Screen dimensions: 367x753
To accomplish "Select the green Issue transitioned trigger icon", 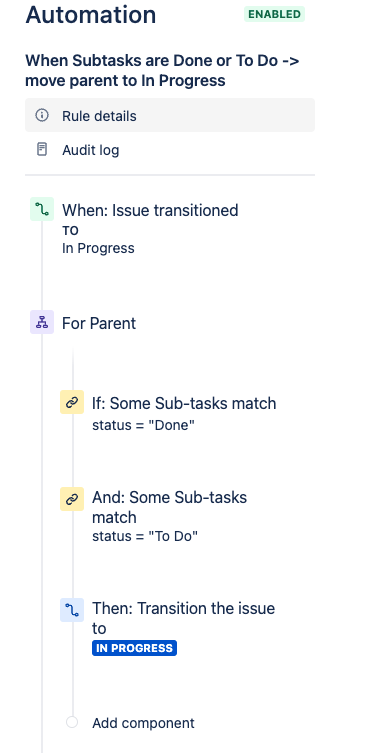I will click(42, 209).
